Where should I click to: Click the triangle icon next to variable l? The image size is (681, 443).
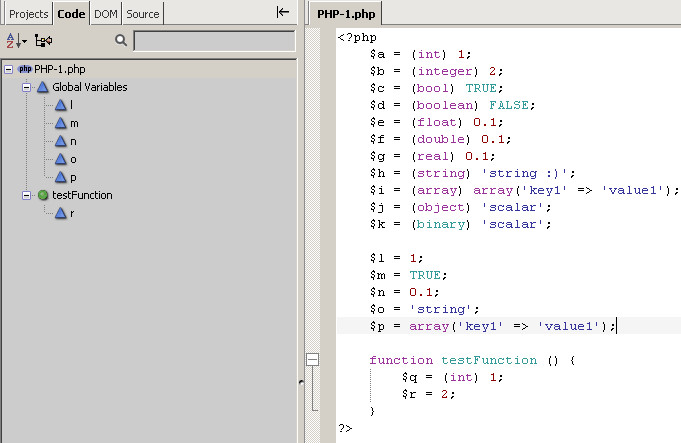[x=61, y=105]
